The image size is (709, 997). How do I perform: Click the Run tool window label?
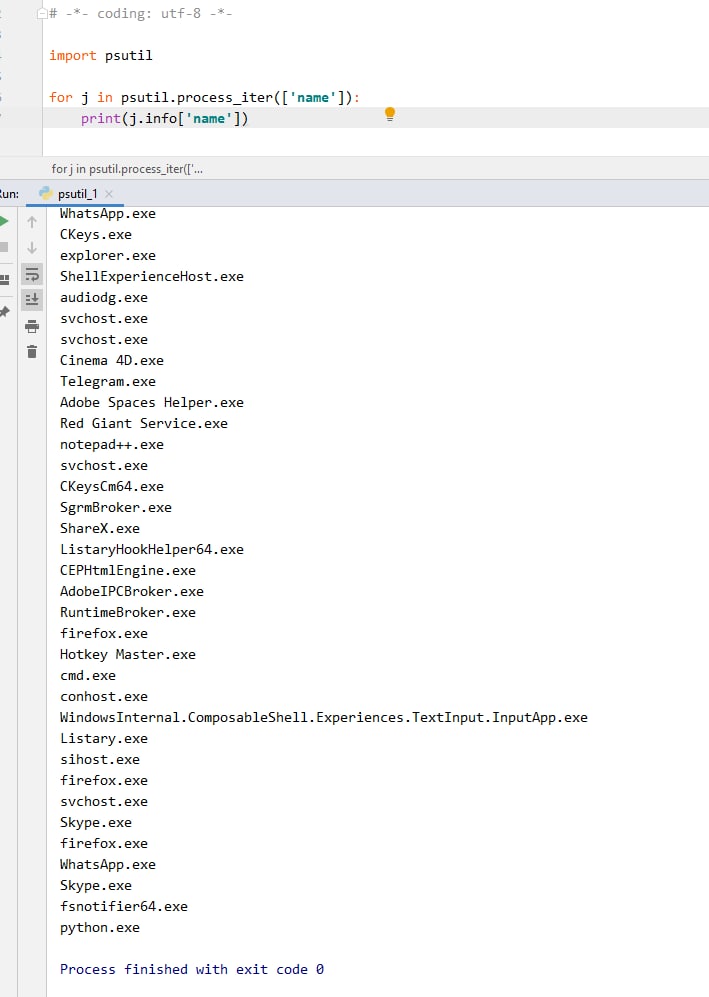[8, 194]
